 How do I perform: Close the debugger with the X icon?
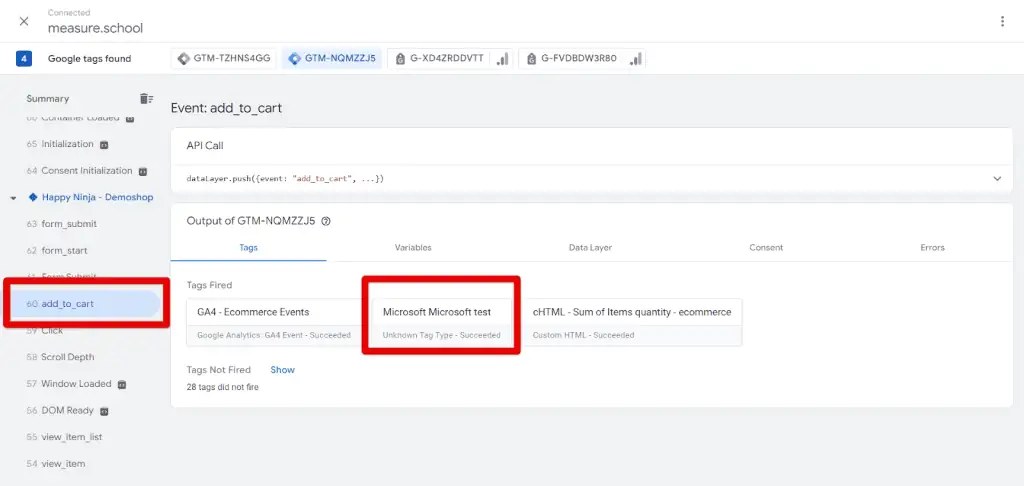(24, 21)
